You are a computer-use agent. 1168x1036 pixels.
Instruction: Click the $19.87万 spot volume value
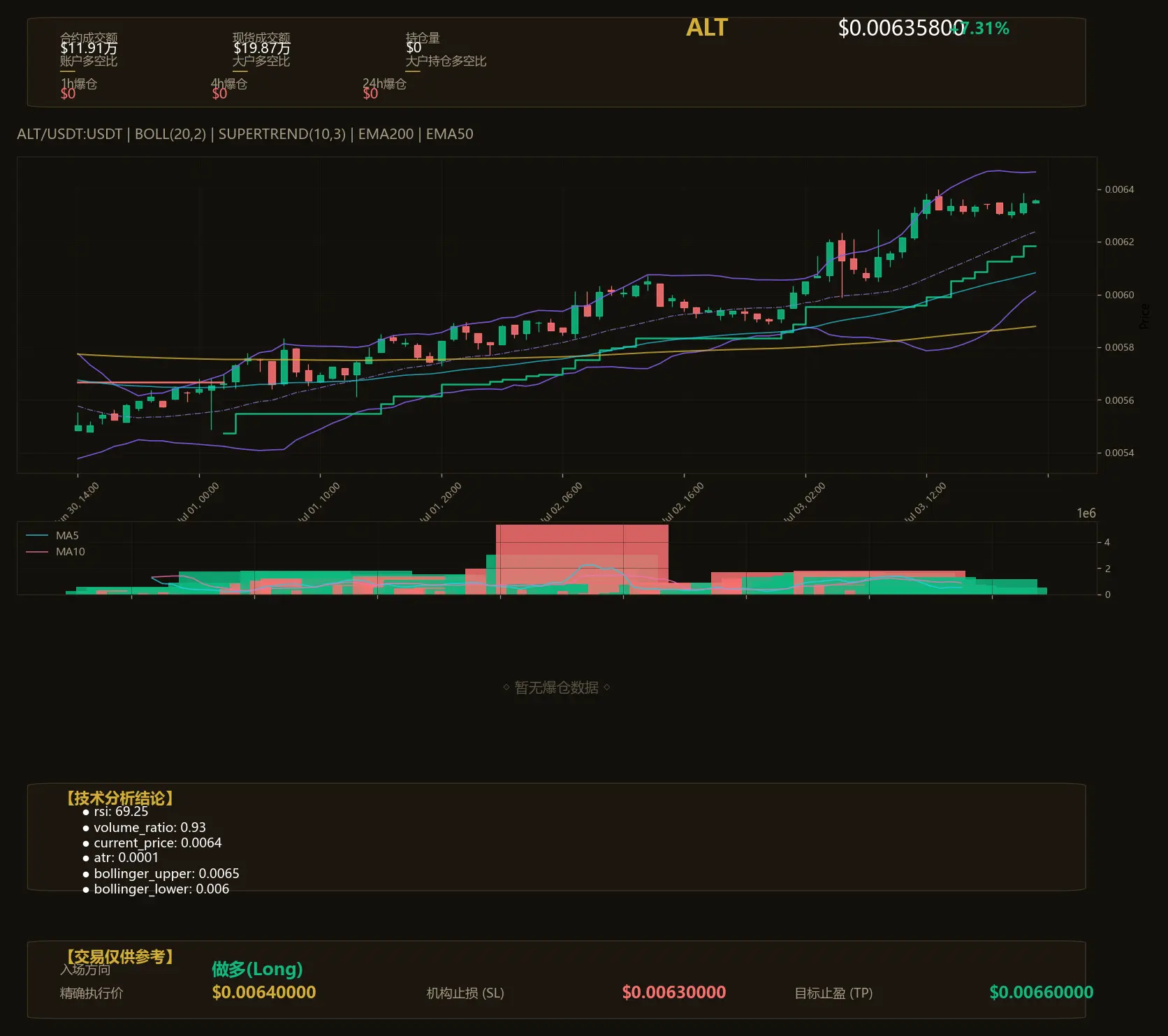coord(262,48)
